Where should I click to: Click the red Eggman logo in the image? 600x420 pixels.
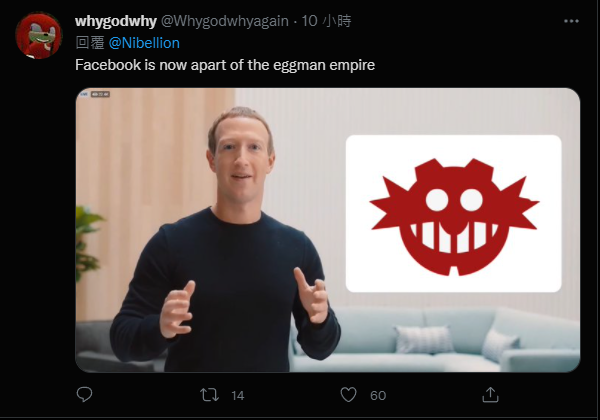point(453,214)
